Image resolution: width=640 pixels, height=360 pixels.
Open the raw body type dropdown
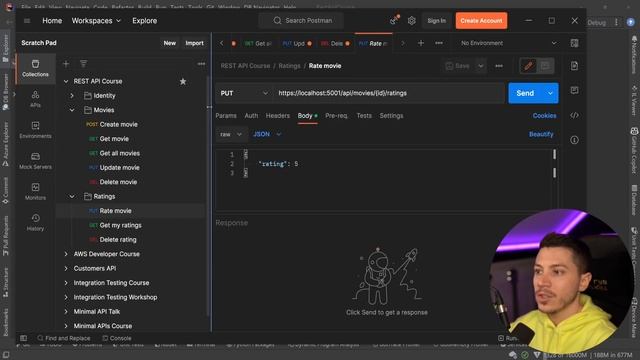point(231,134)
